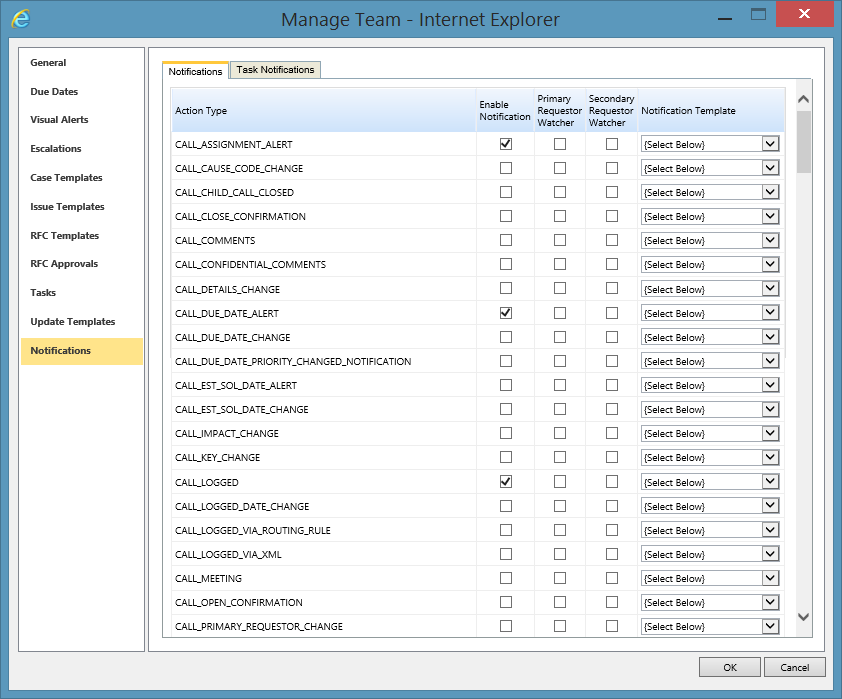Click the Cancel button
This screenshot has height=699, width=842.
(x=794, y=667)
